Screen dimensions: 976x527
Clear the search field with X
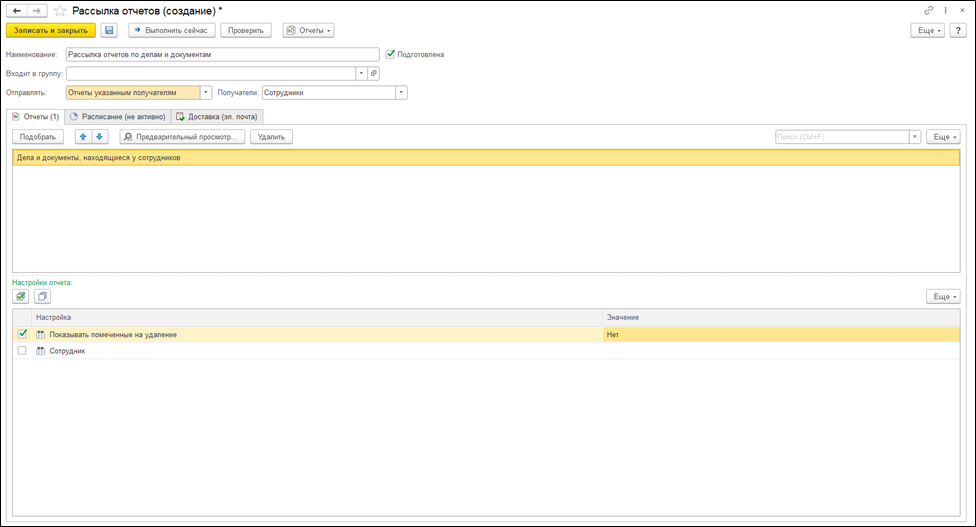tap(914, 137)
